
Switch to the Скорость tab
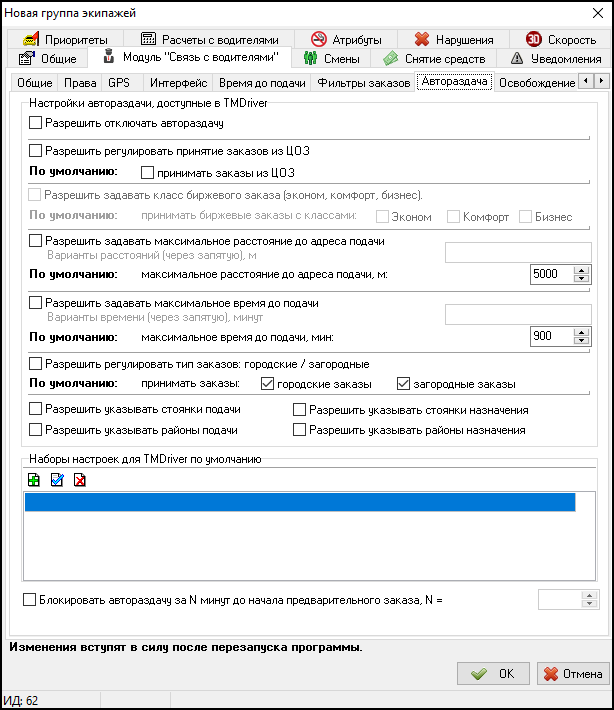[x=560, y=39]
